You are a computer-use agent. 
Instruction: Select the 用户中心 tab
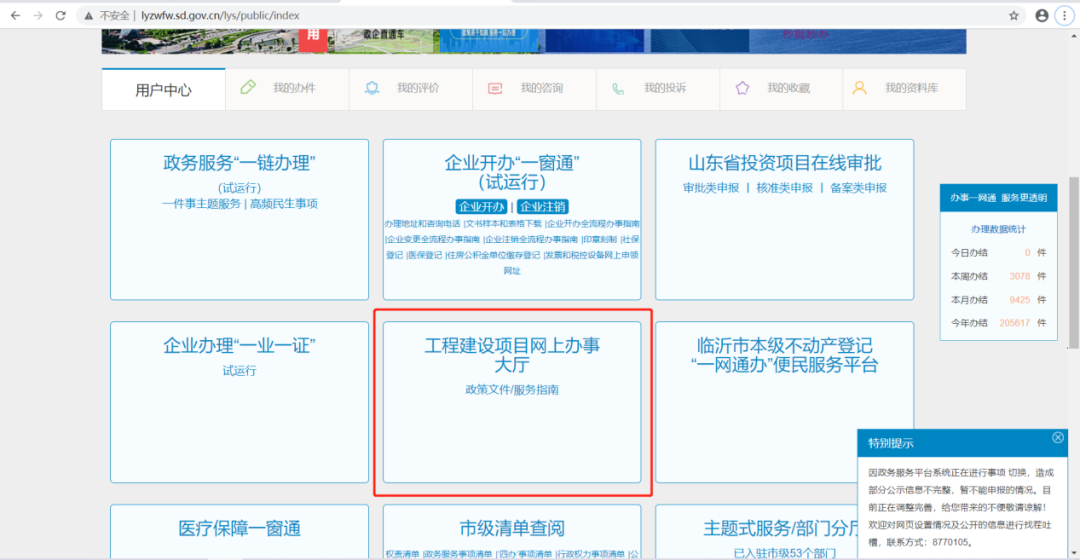163,89
